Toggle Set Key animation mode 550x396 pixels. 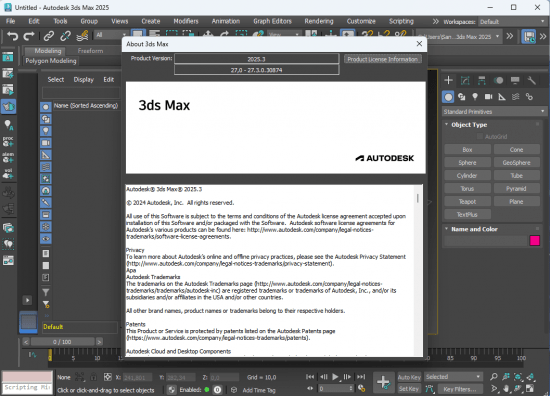point(409,389)
